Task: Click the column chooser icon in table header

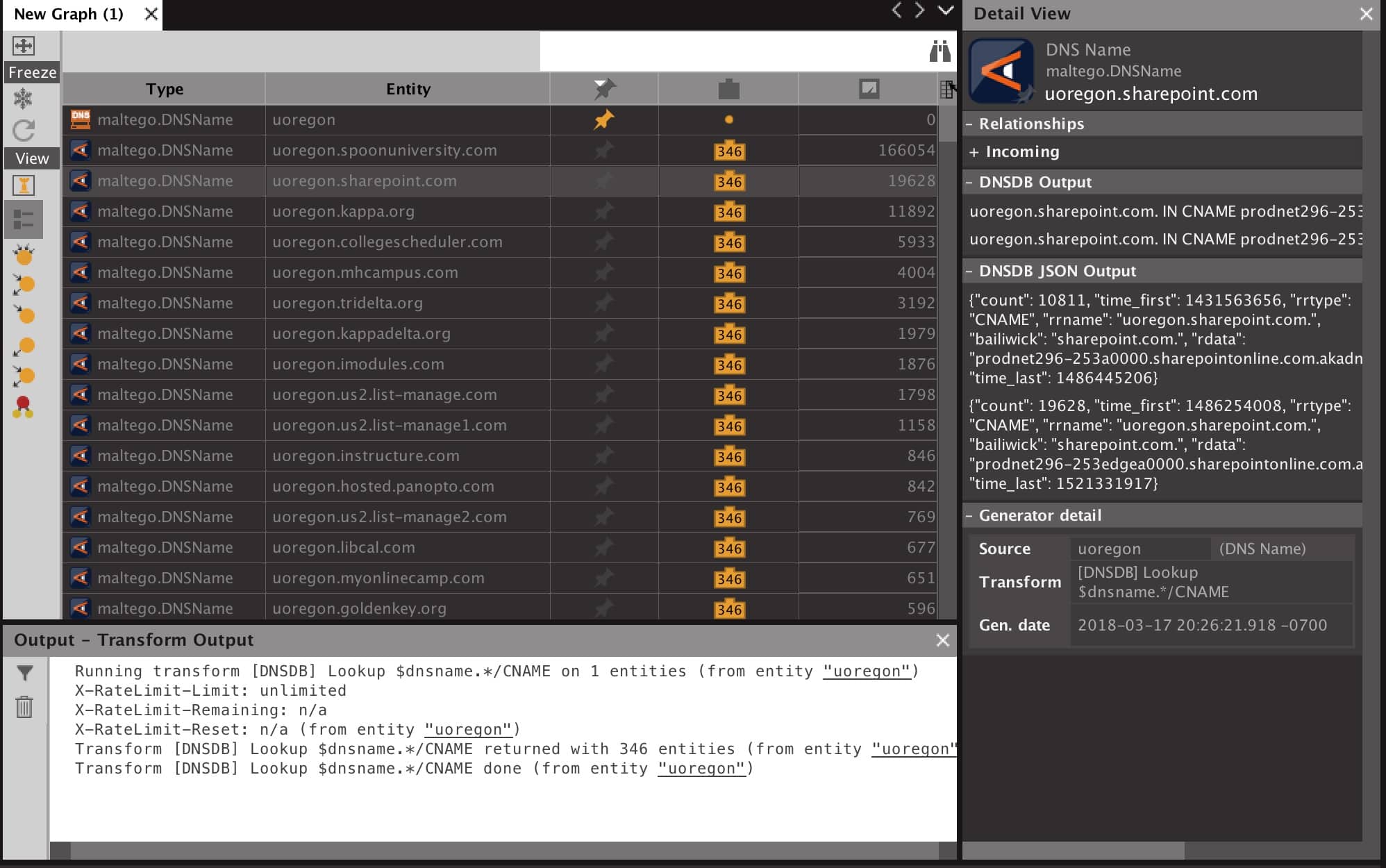Action: coord(946,89)
